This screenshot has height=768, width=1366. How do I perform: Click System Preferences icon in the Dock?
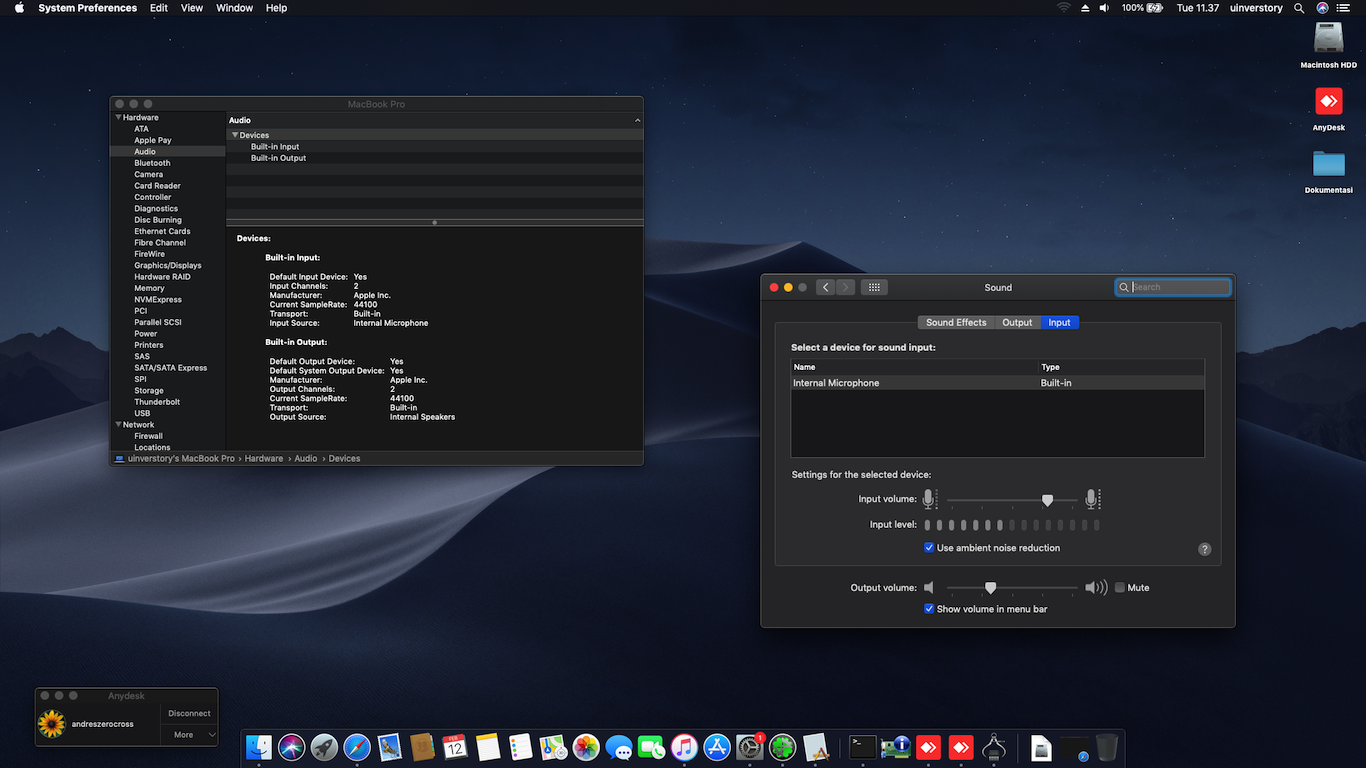750,746
